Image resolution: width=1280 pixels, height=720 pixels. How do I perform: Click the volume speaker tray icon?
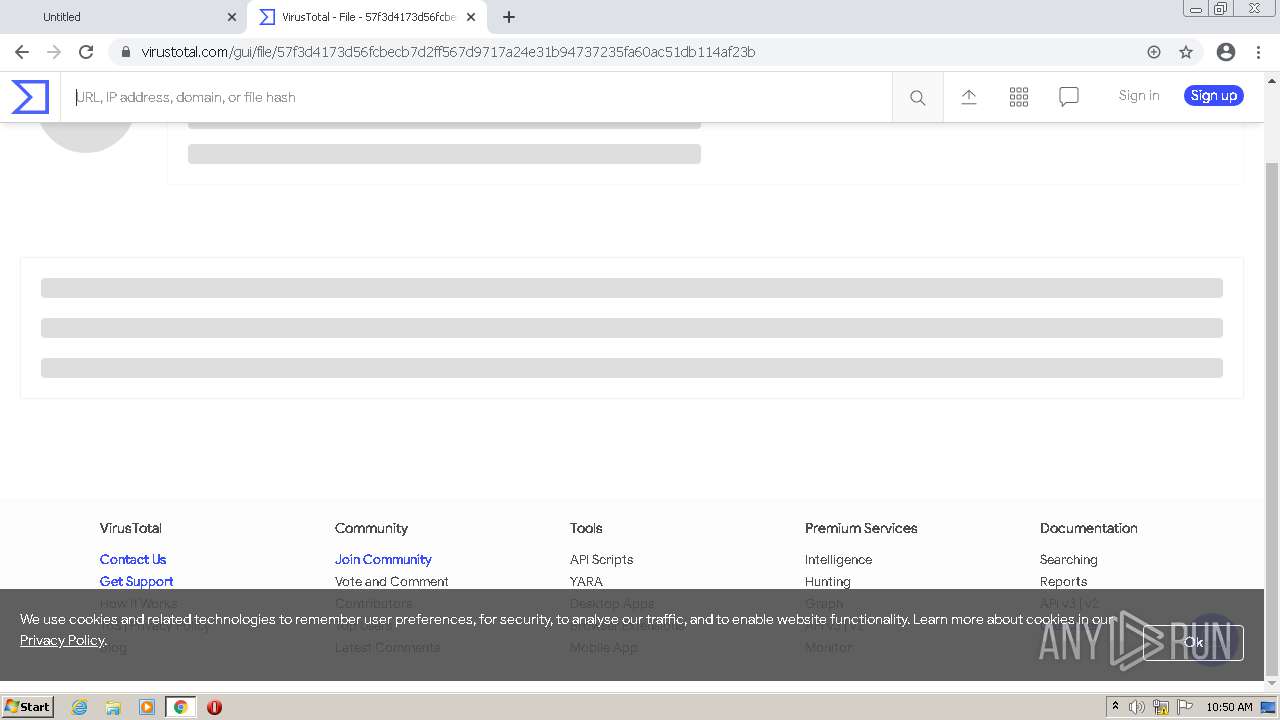(x=1137, y=707)
